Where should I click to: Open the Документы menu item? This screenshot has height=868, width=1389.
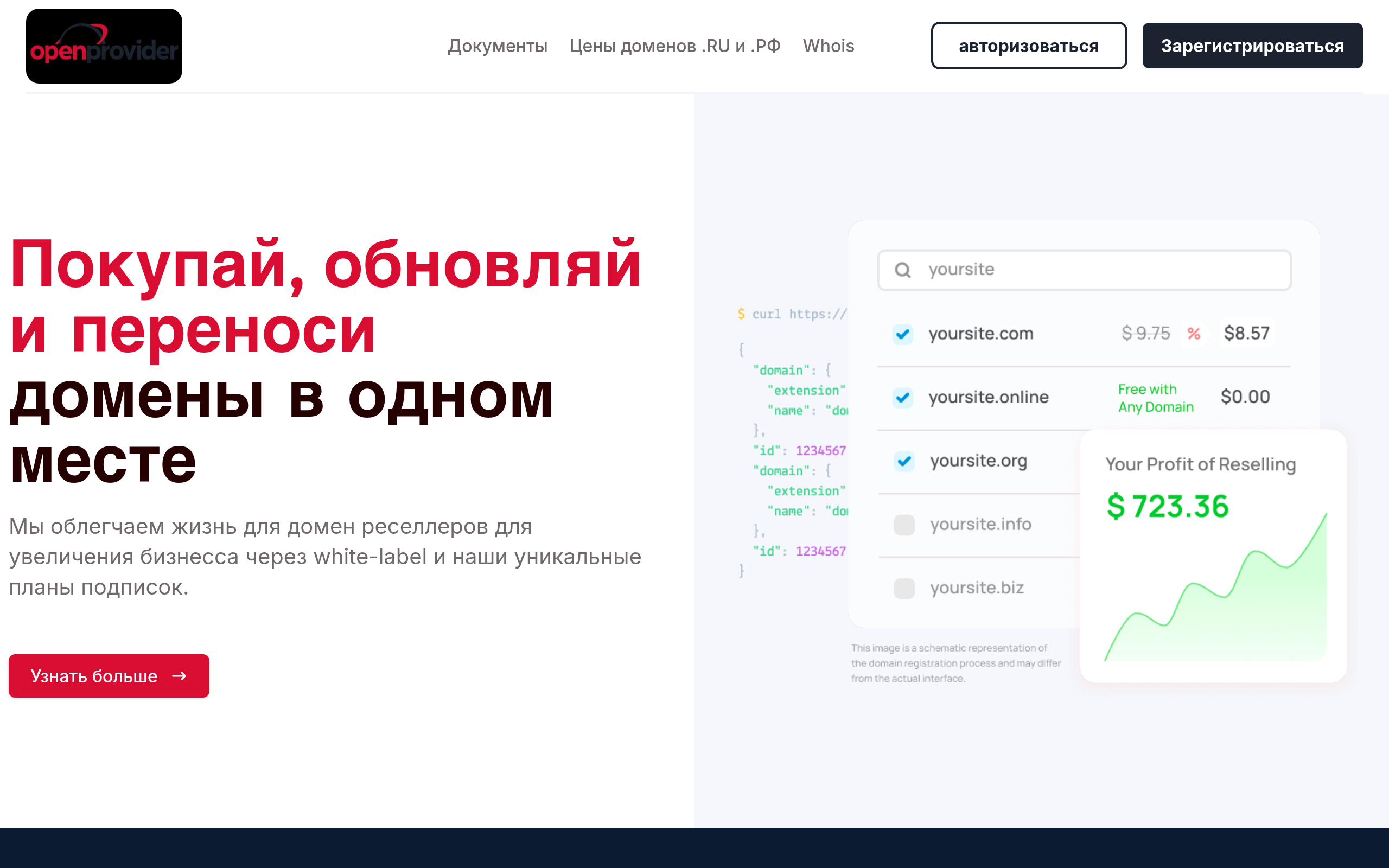point(497,46)
